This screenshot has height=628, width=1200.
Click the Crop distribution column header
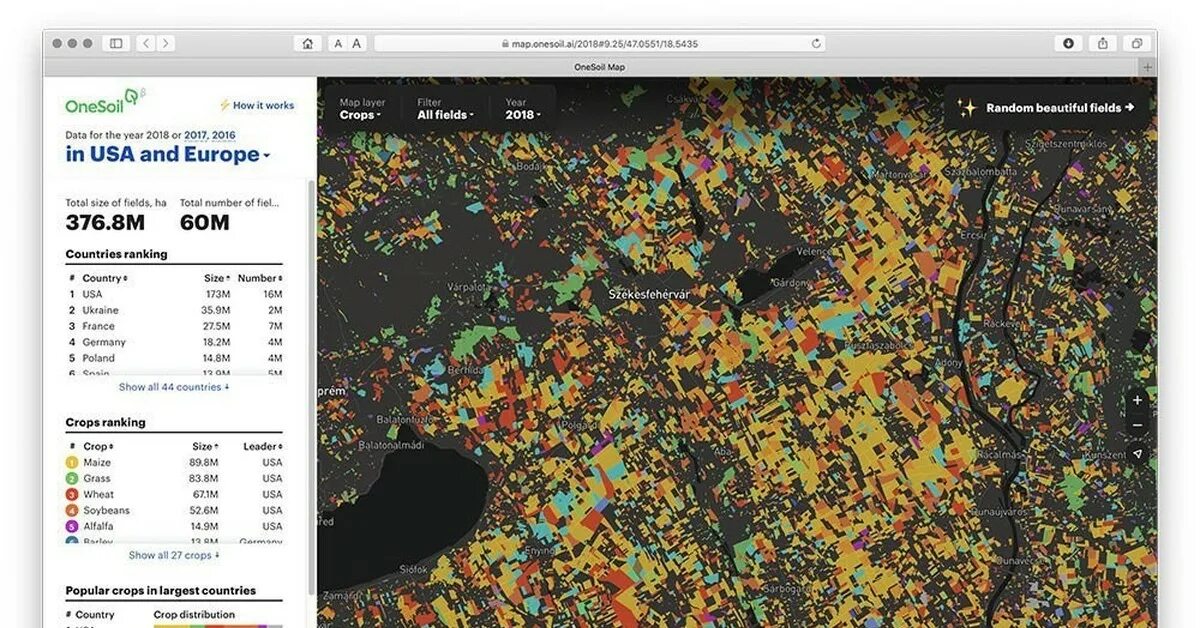tap(194, 614)
